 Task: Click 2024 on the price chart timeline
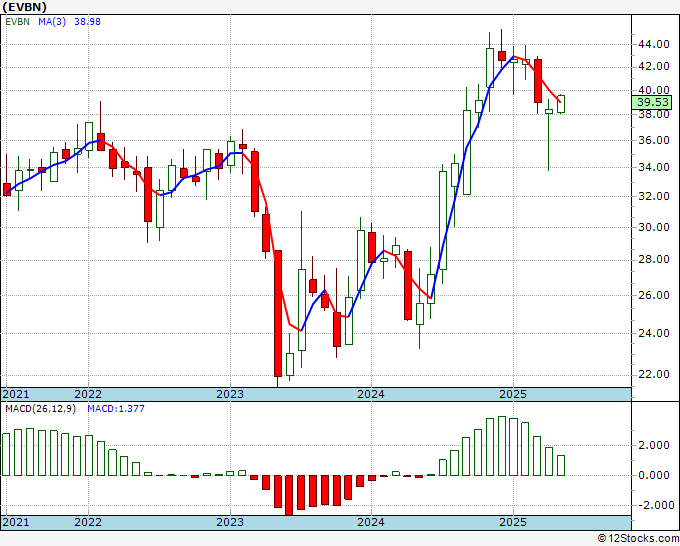point(371,394)
